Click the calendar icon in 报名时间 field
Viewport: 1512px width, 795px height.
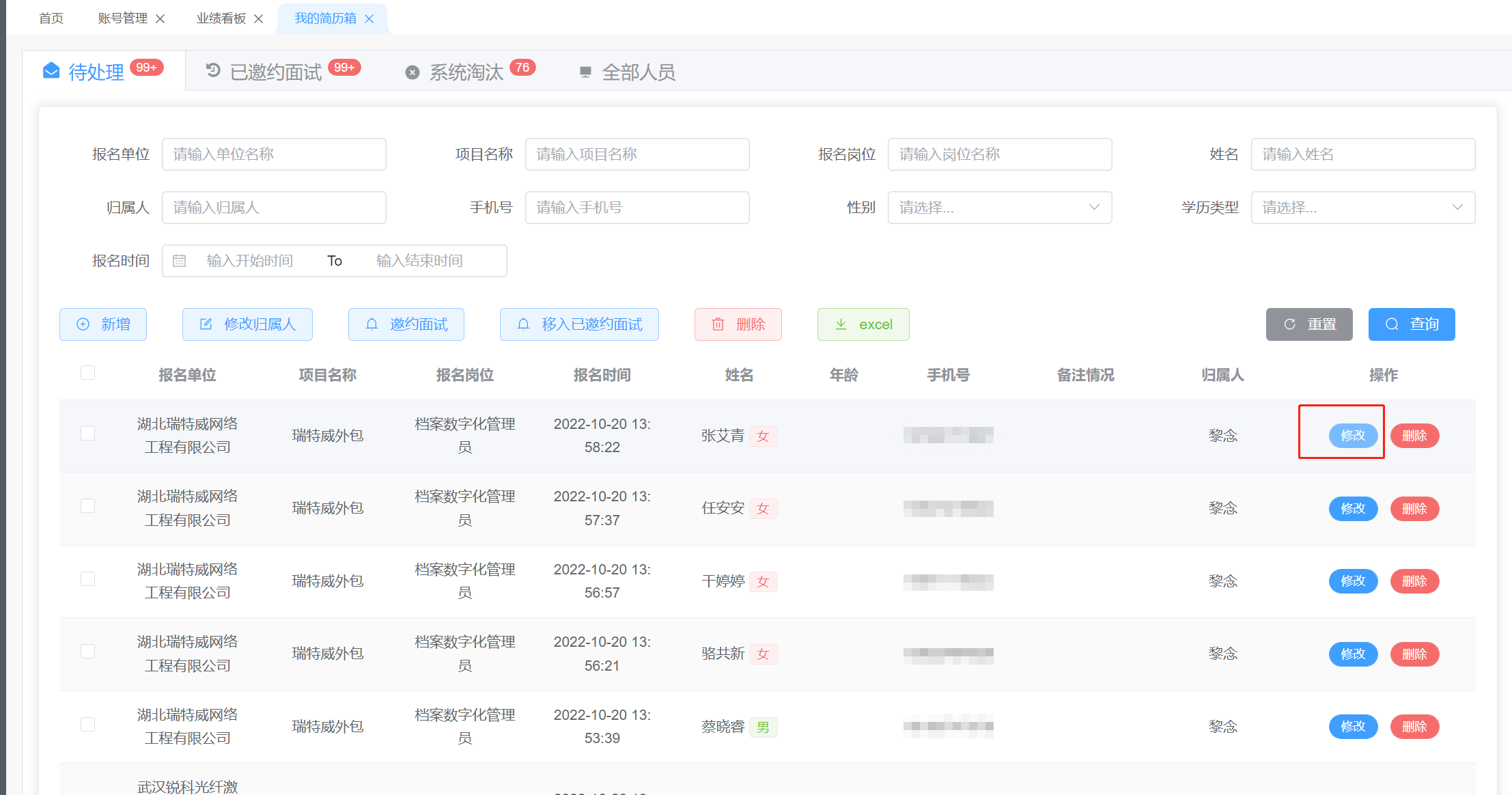point(179,260)
